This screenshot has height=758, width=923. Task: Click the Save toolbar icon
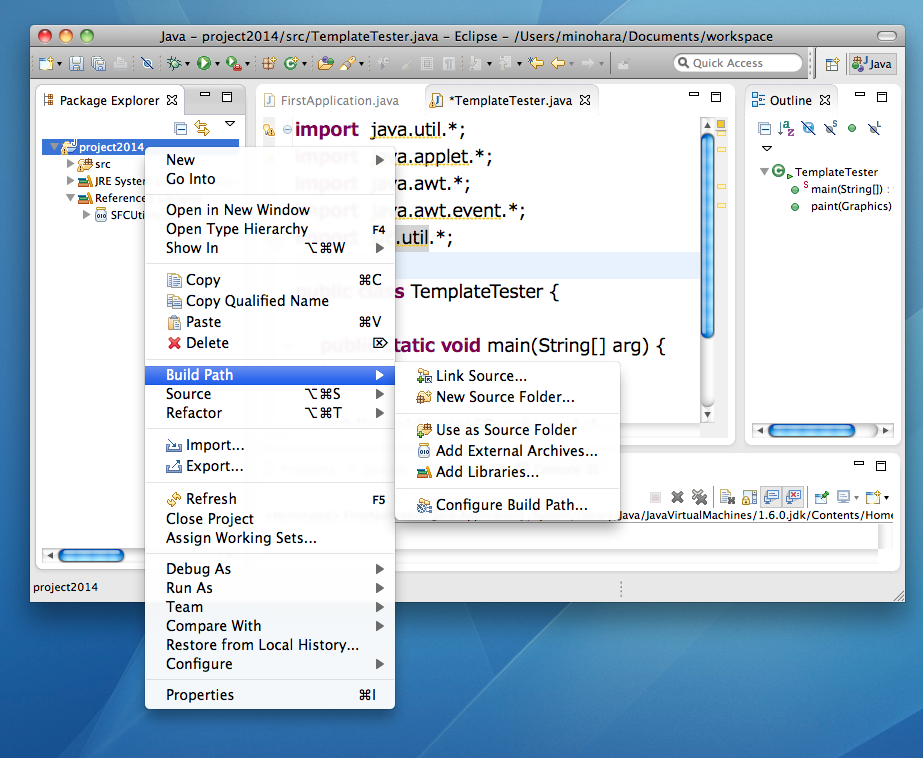[76, 63]
